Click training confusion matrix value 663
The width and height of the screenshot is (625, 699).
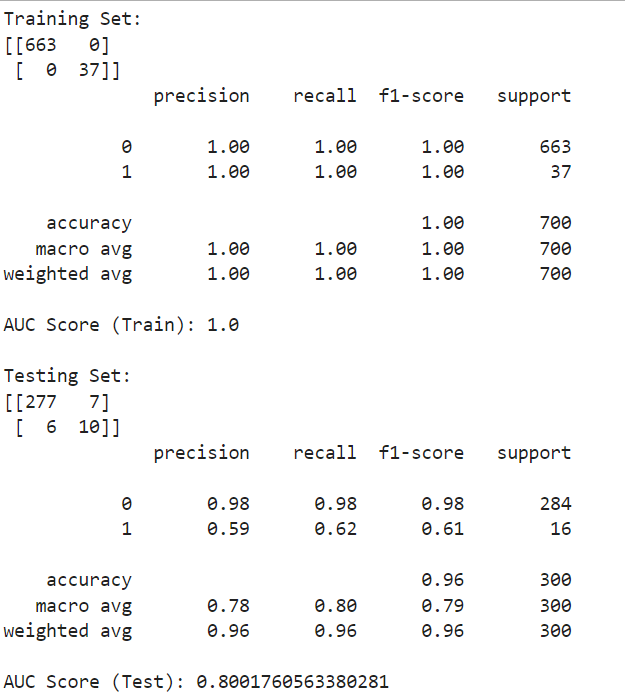point(41,45)
